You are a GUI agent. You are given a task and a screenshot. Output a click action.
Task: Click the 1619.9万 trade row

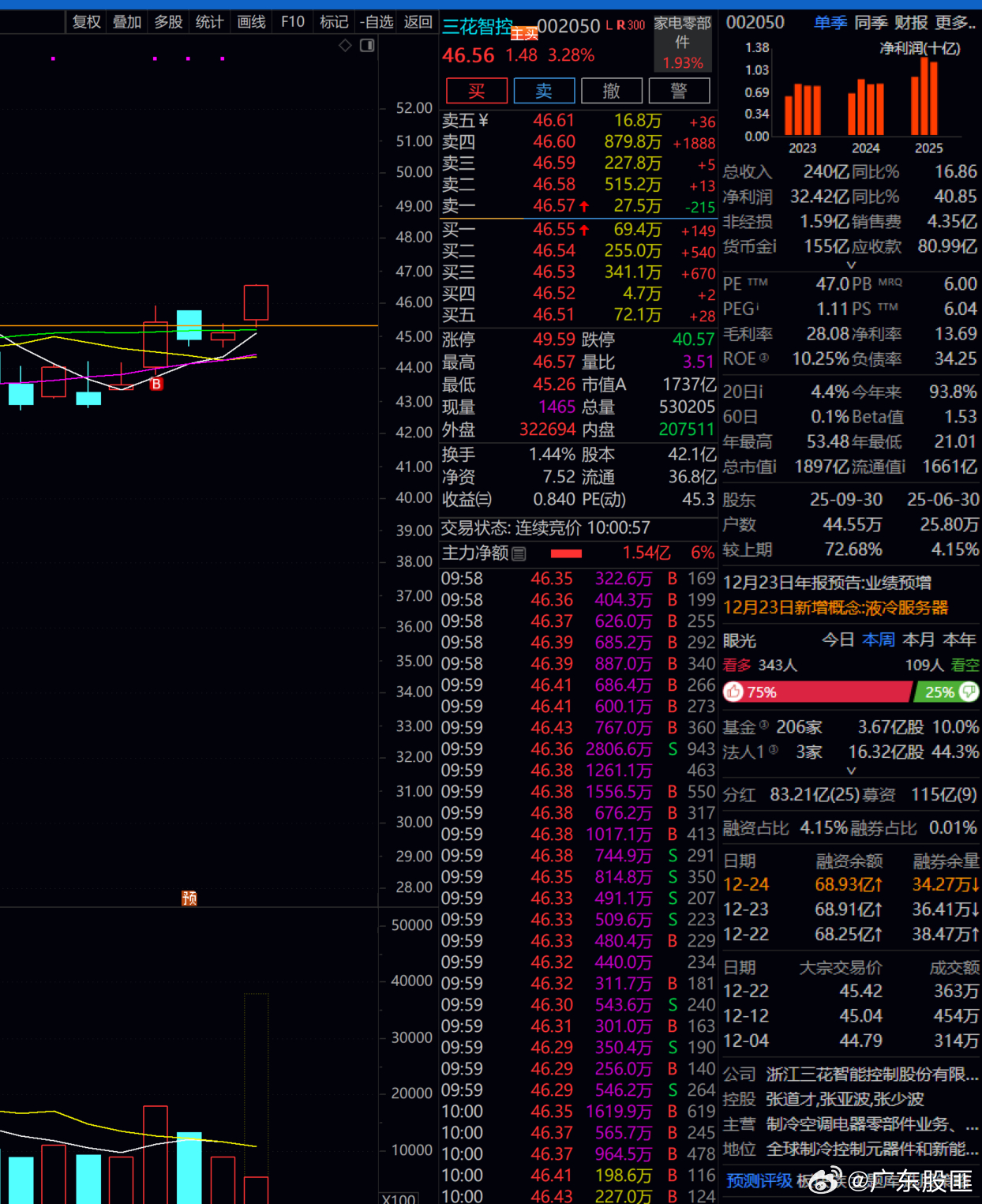tap(578, 1111)
